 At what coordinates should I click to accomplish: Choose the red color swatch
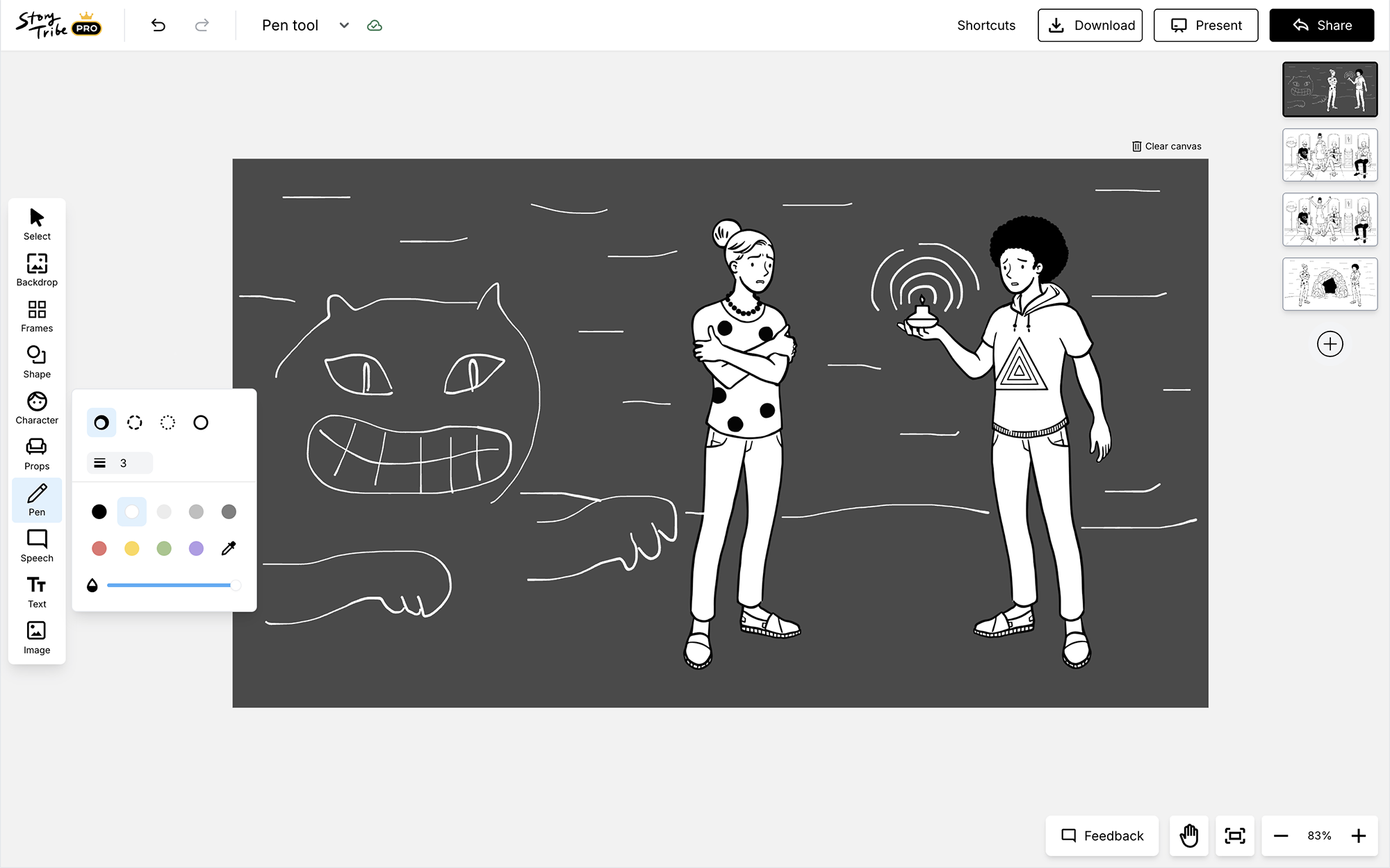[99, 548]
